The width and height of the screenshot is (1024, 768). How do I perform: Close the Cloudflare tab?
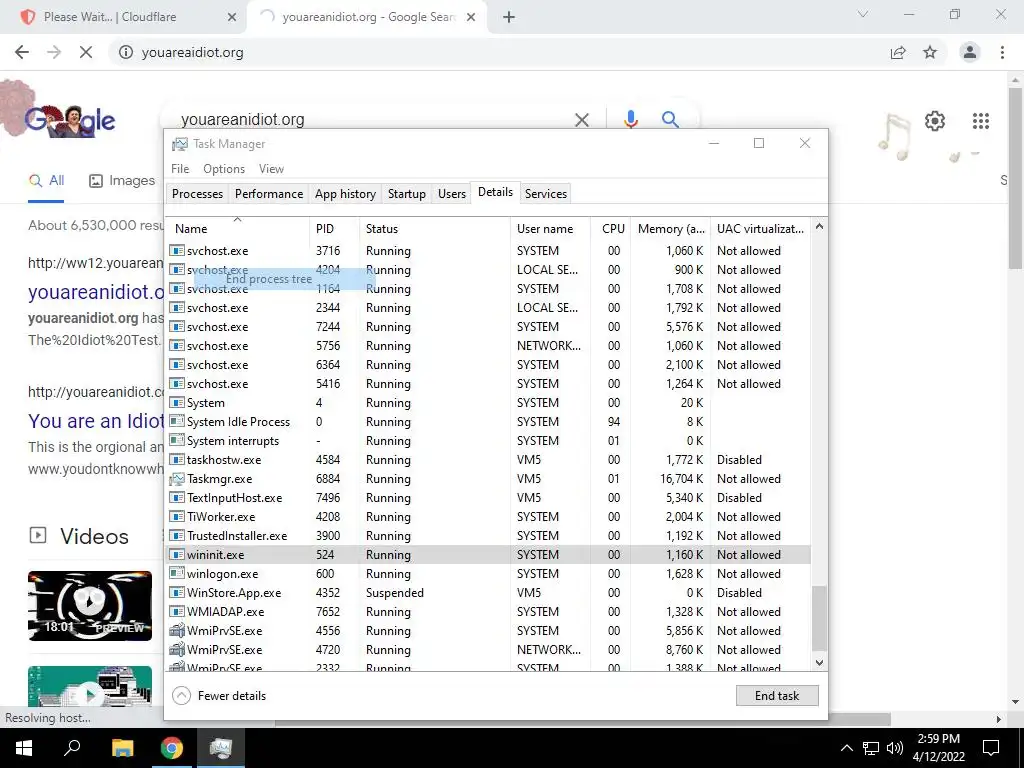(232, 17)
